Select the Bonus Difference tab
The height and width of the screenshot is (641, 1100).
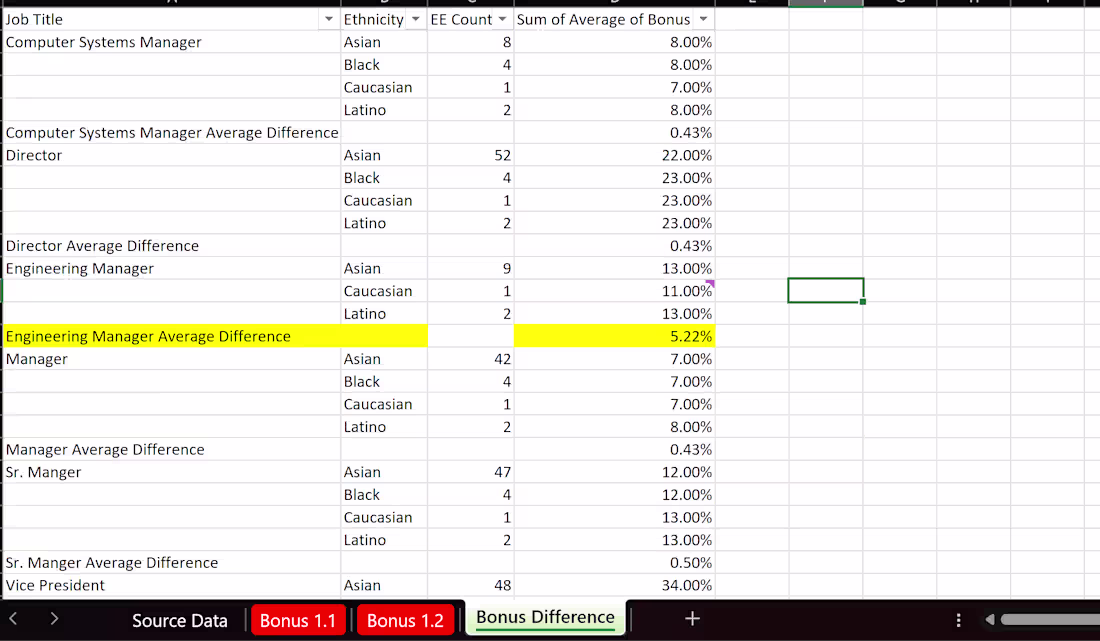544,618
